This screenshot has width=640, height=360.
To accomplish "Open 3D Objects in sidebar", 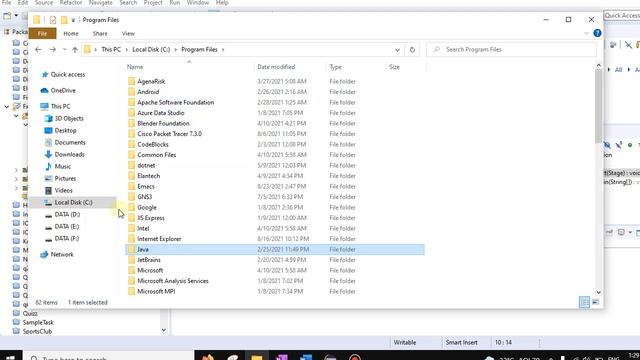I will 64,118.
